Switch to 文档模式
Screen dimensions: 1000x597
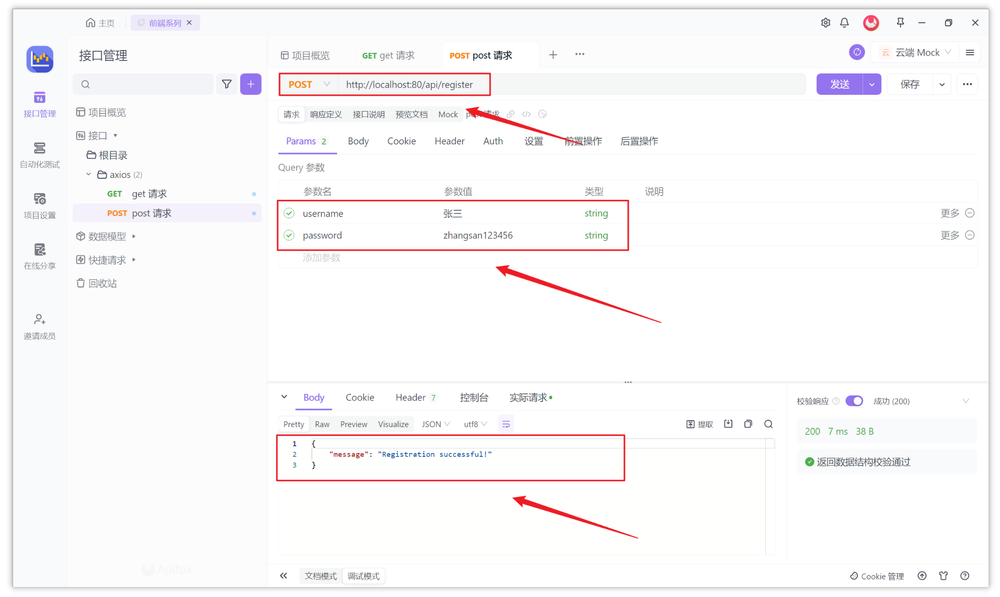coord(321,576)
